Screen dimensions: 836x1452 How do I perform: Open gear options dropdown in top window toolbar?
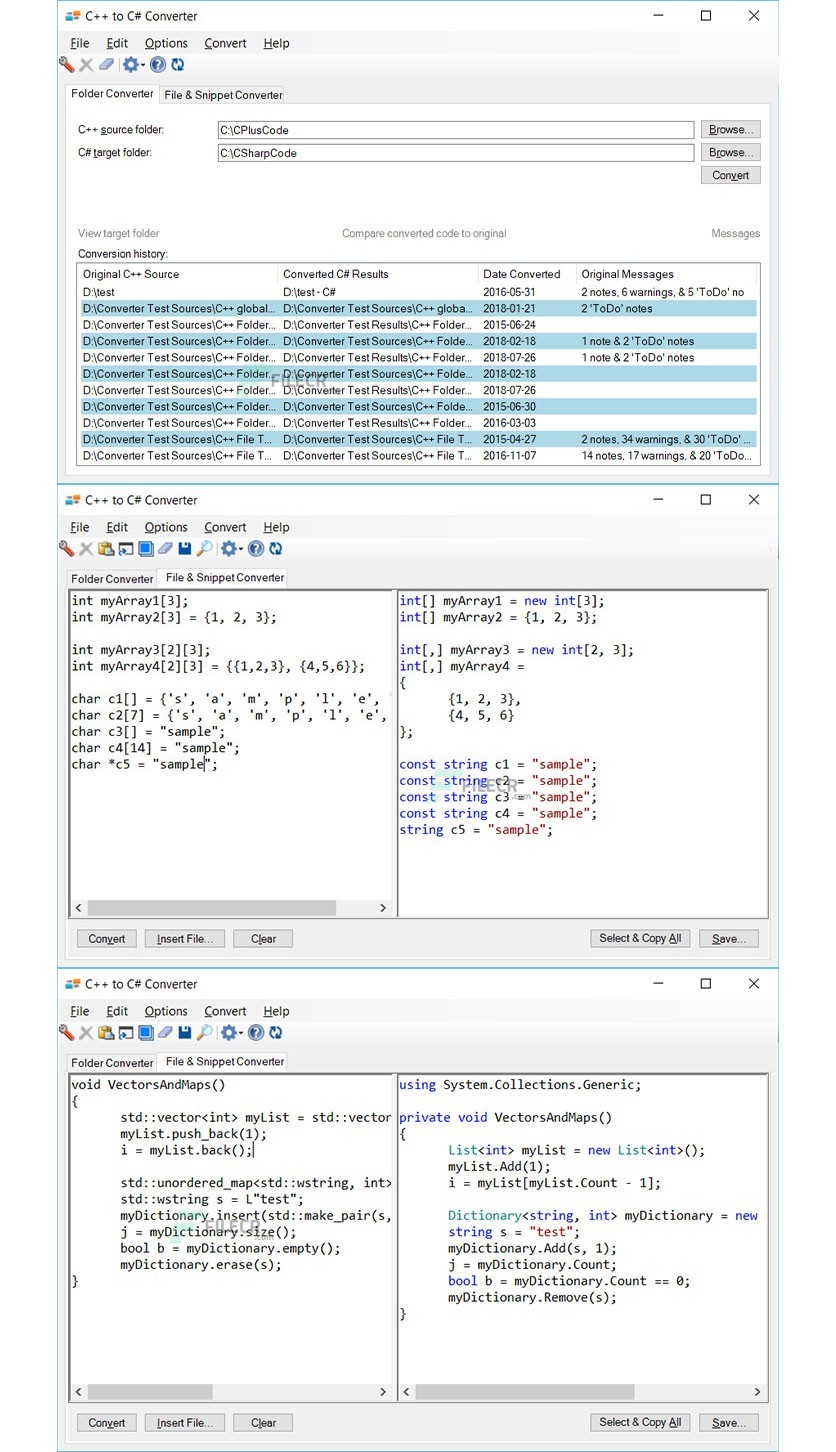click(132, 65)
